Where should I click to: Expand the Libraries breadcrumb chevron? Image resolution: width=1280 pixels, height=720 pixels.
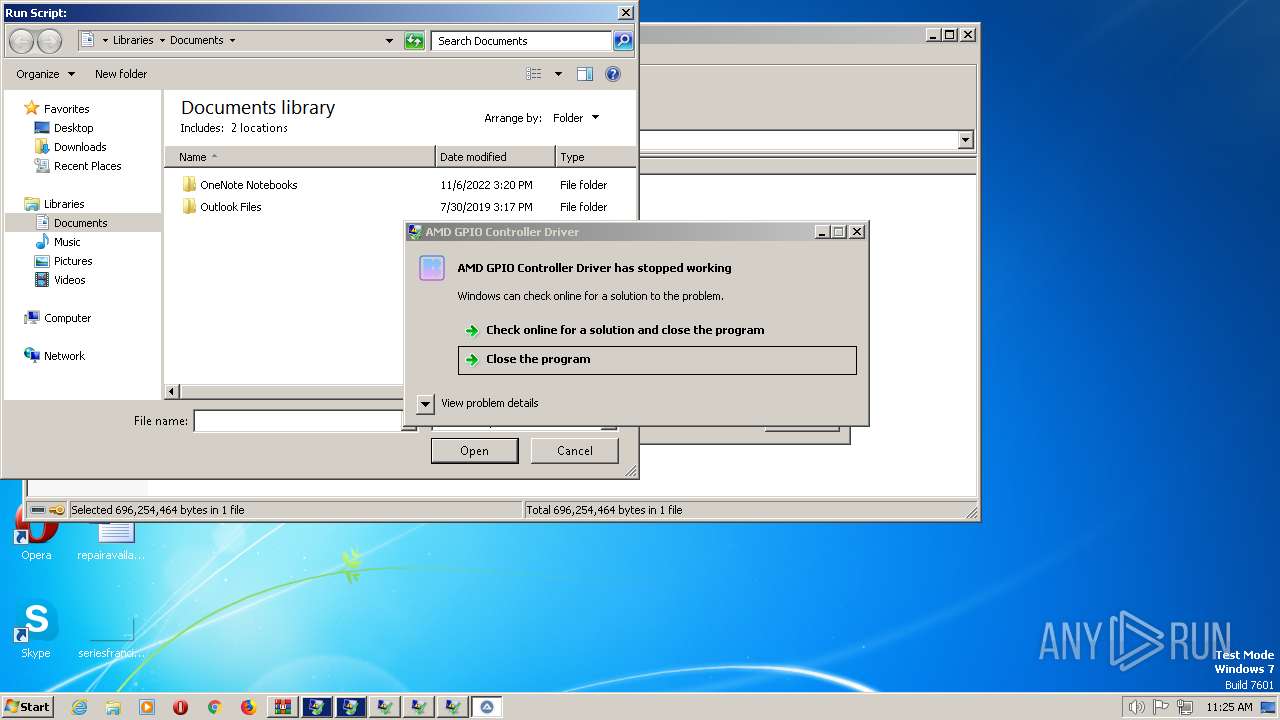click(x=161, y=41)
